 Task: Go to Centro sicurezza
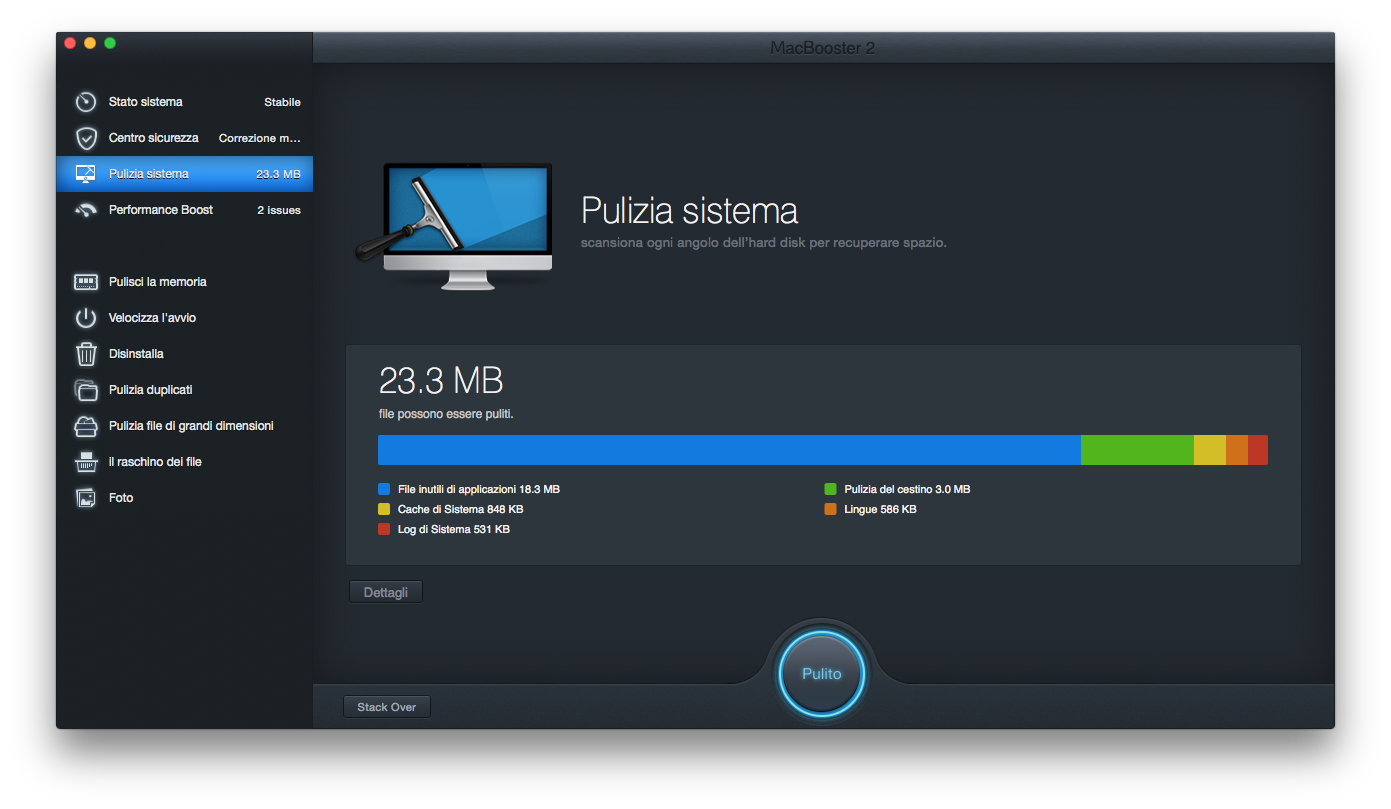[184, 138]
